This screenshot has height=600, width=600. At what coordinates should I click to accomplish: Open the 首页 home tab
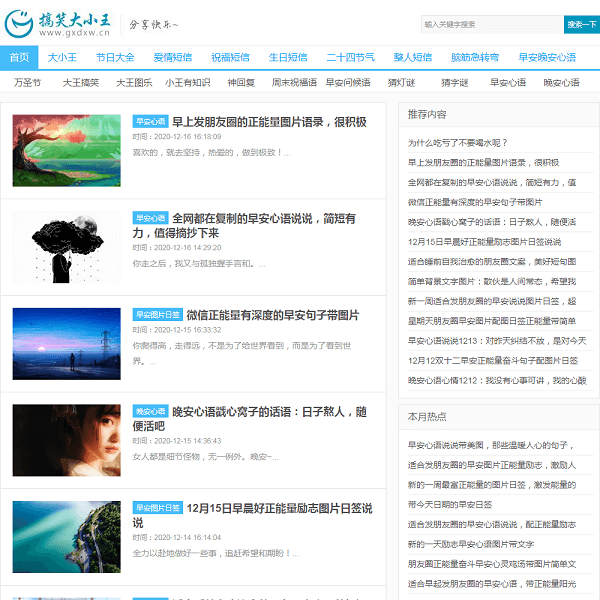coord(19,58)
